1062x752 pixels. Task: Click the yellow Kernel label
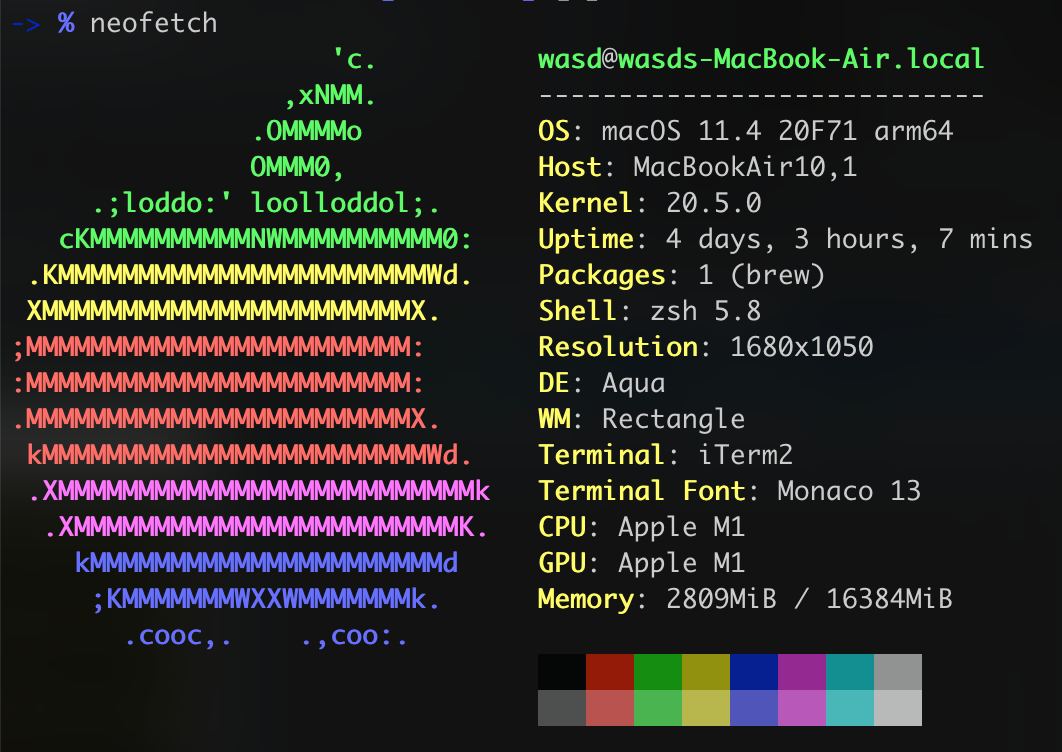pos(586,203)
